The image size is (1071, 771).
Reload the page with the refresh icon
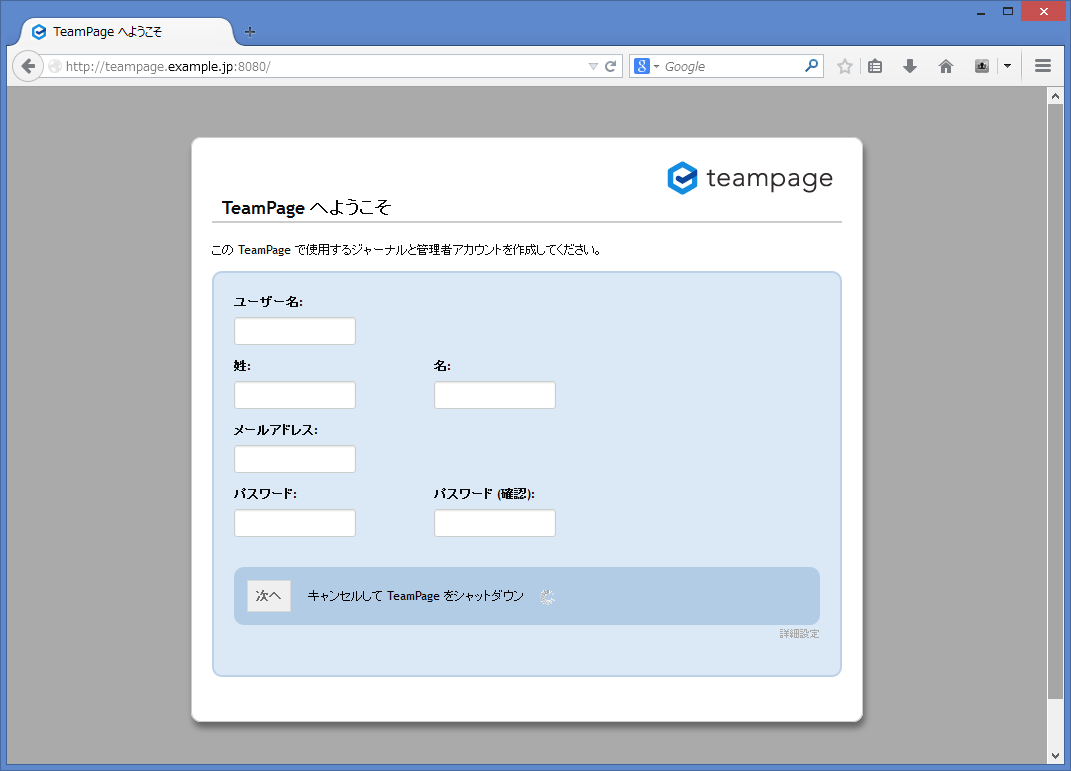coord(610,65)
